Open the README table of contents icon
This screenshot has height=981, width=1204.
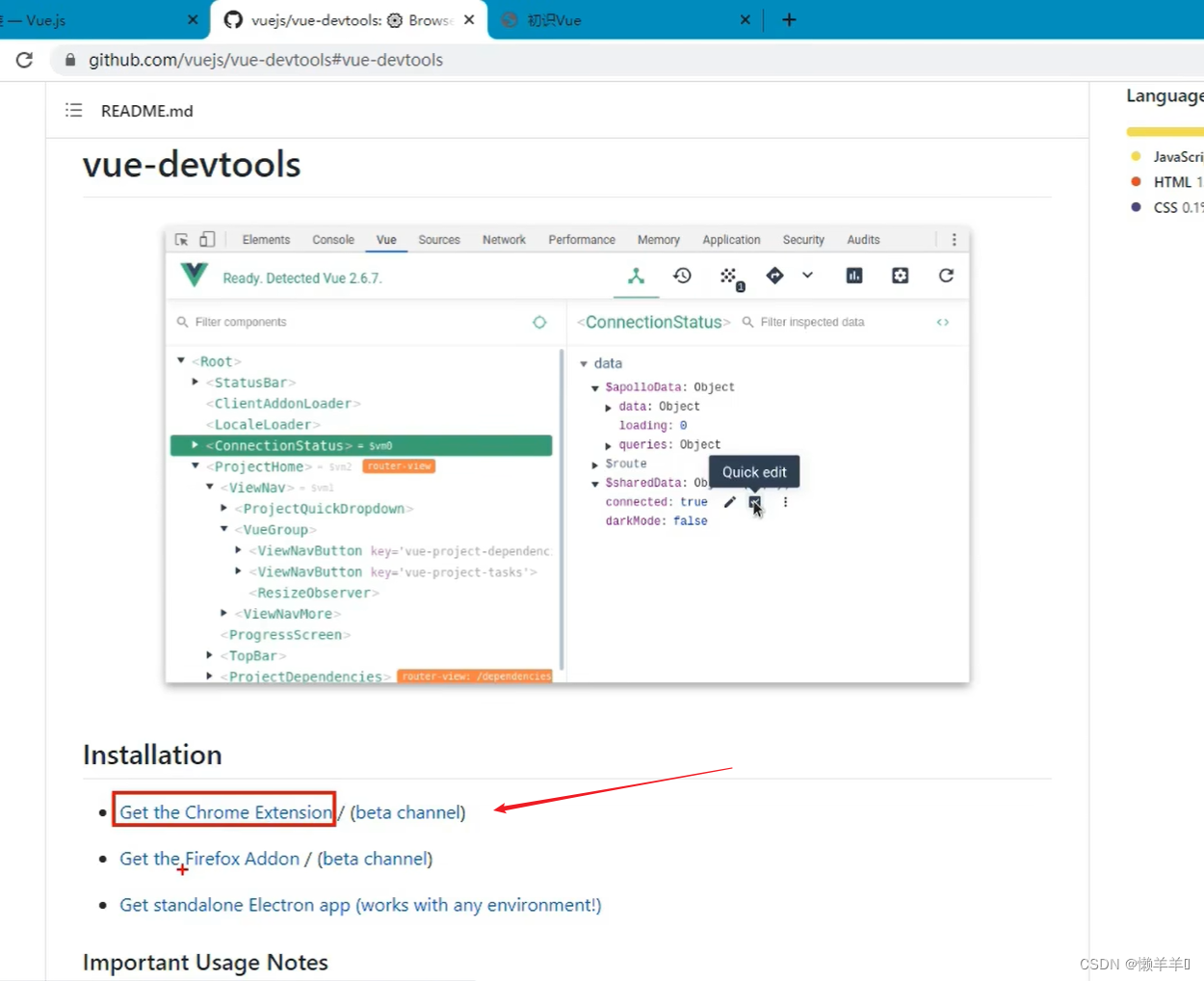(x=73, y=110)
